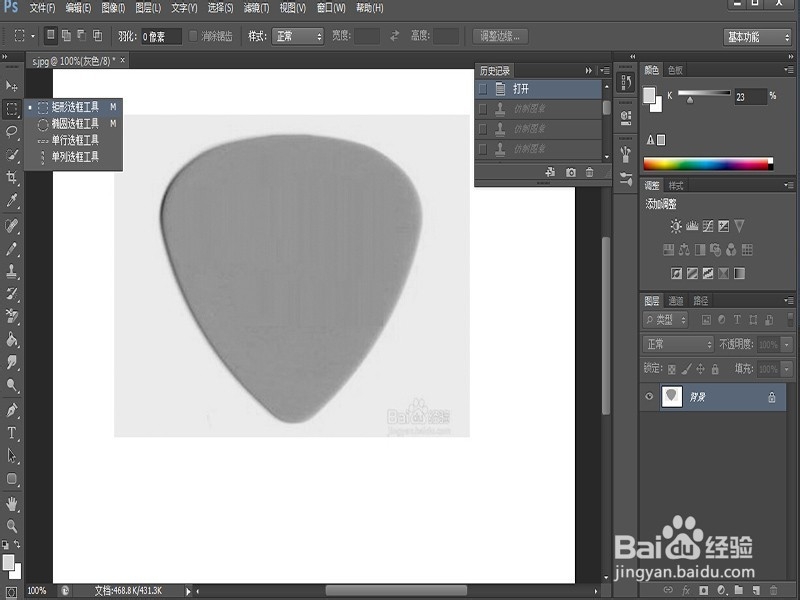800x600 pixels.
Task: Open the 滤镜 menu
Action: click(256, 8)
